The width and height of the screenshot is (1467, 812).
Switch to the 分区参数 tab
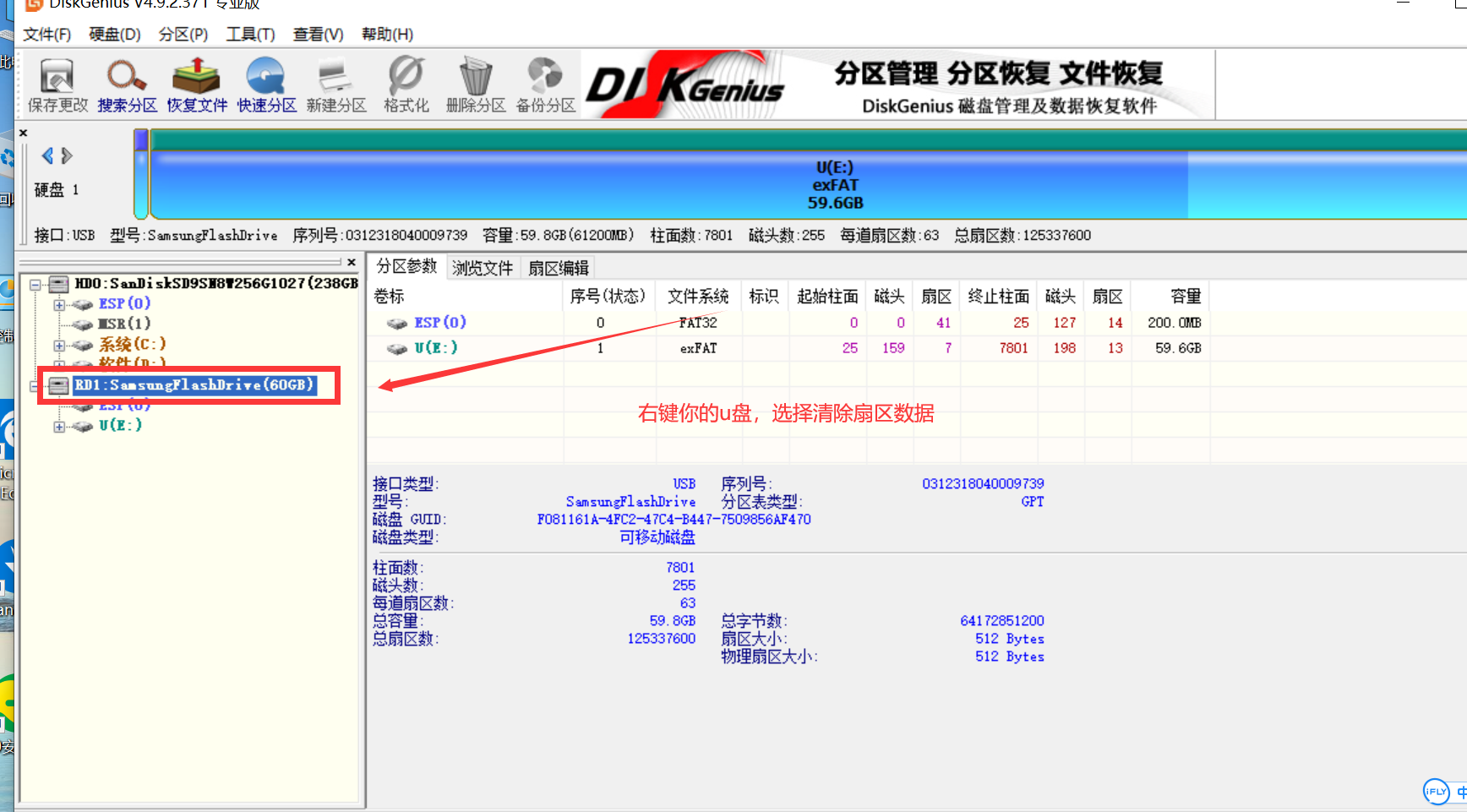click(x=406, y=266)
